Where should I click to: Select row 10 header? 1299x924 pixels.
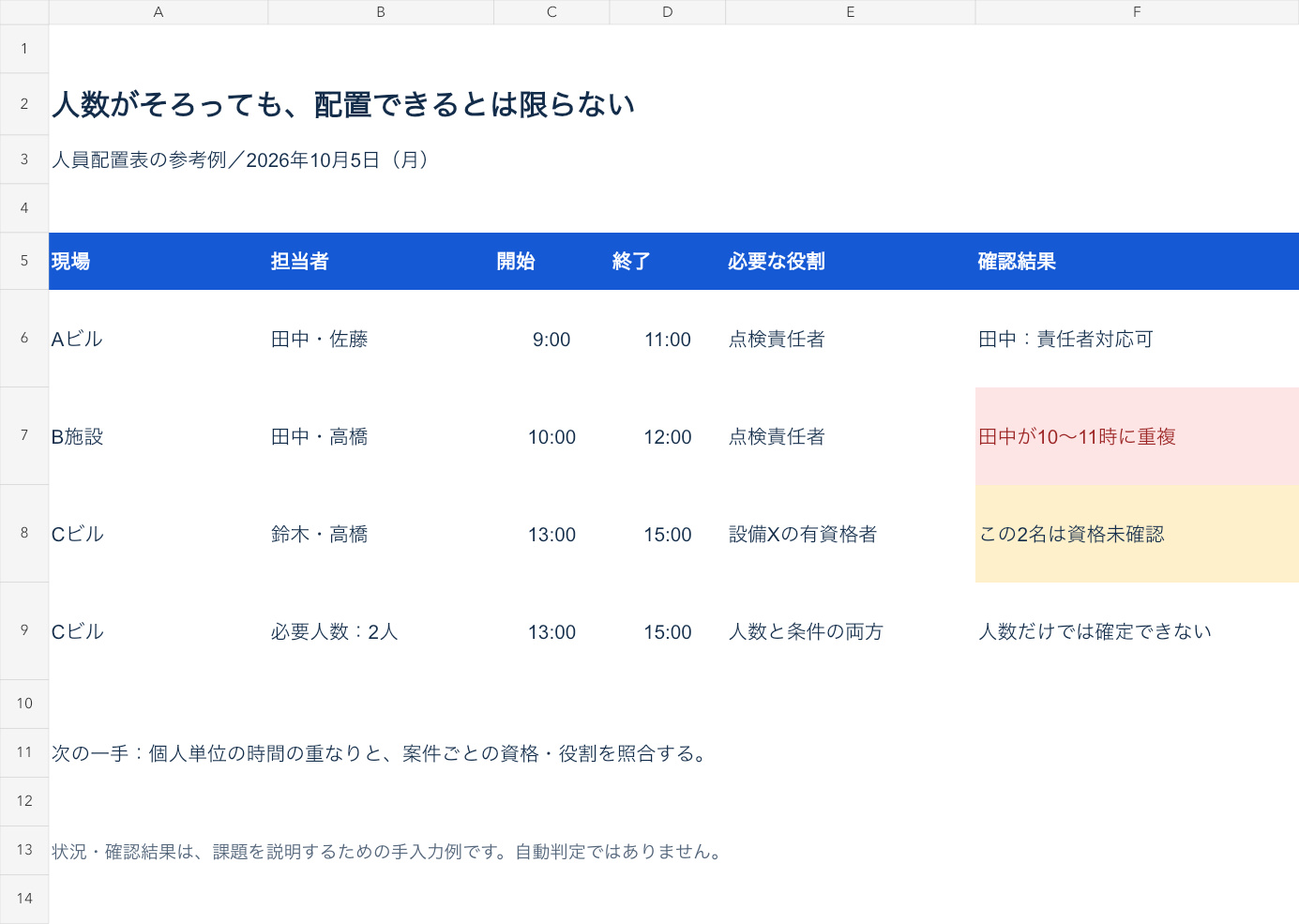(x=24, y=704)
